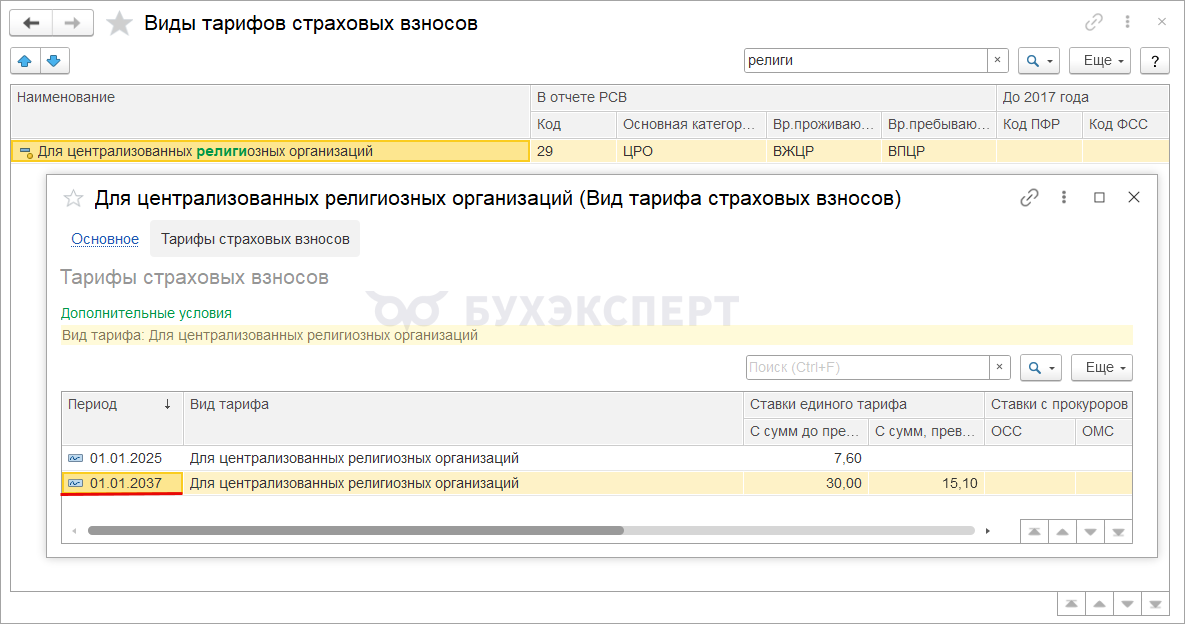1185x624 pixels.
Task: Click the 'ВЖЦР' cell
Action: (x=824, y=151)
